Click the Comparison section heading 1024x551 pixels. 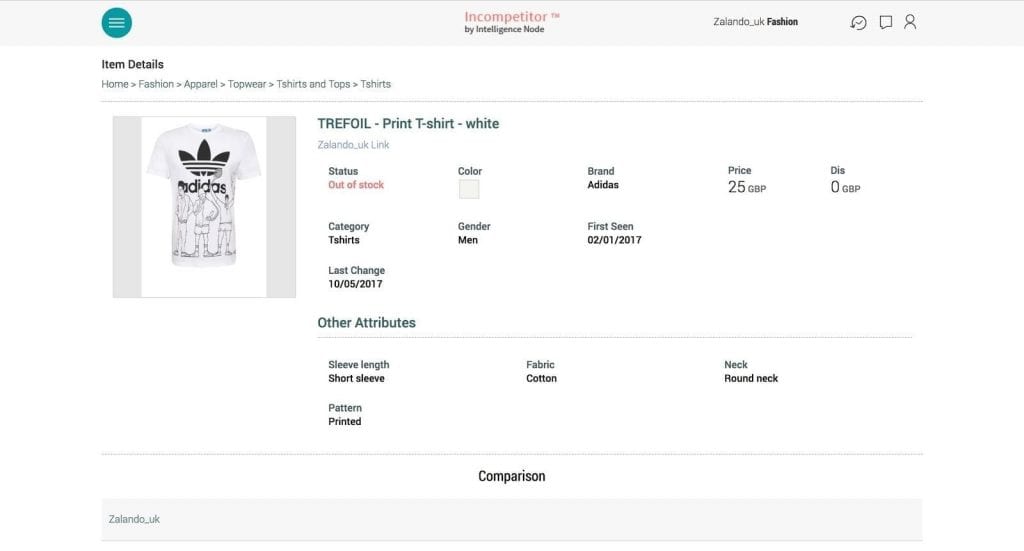click(x=511, y=476)
